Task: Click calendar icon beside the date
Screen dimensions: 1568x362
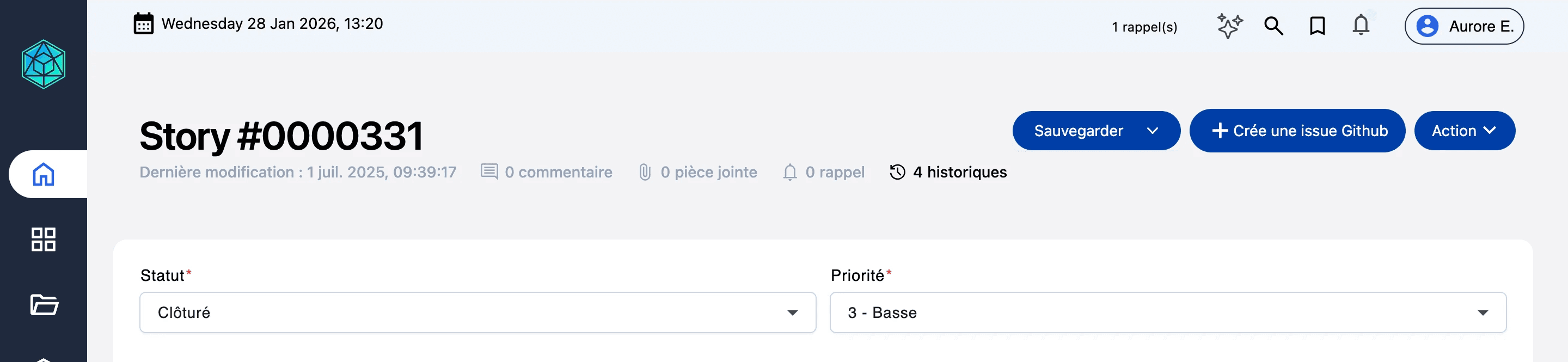Action: click(x=144, y=24)
